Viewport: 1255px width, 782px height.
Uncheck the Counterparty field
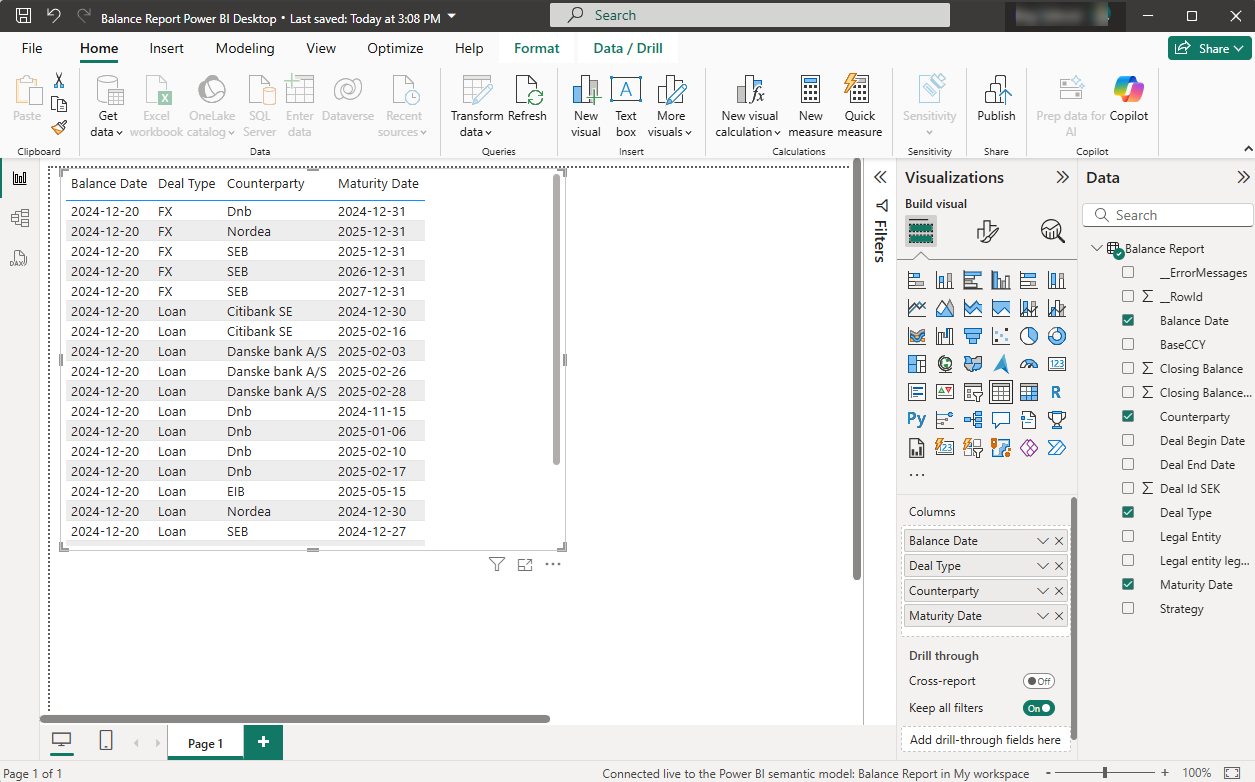point(1128,417)
